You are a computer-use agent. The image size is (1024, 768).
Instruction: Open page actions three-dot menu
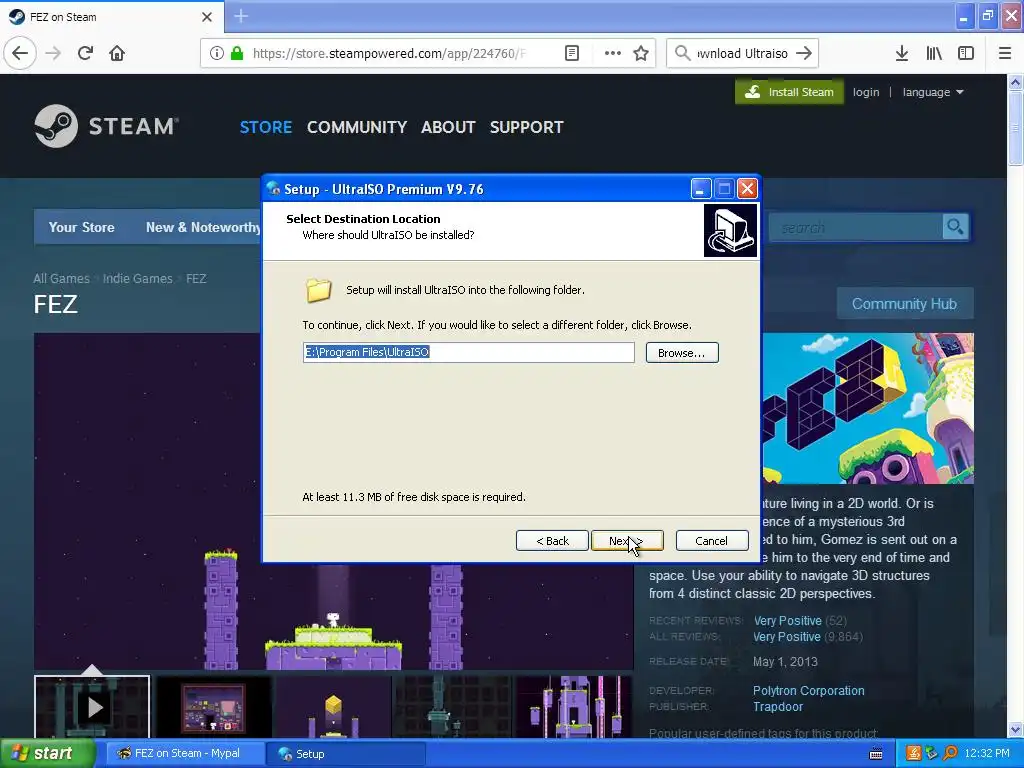tap(613, 53)
